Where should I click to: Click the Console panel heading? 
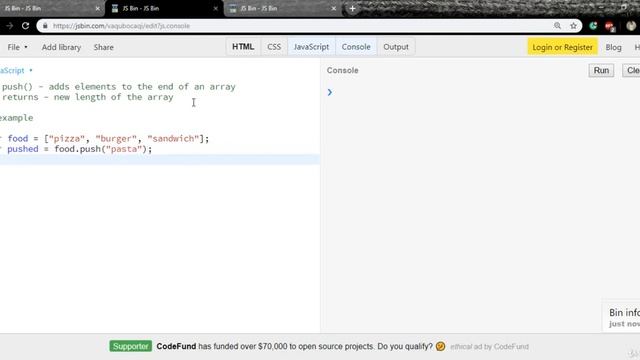(x=342, y=70)
